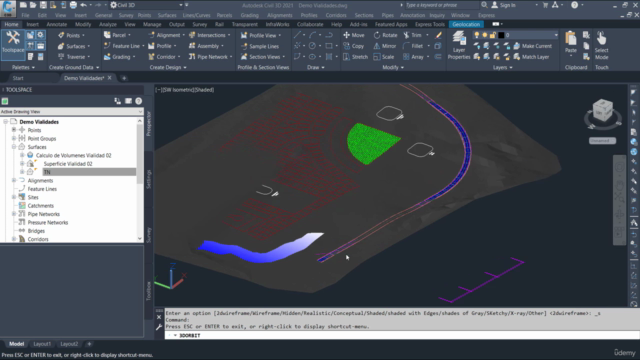The width and height of the screenshot is (640, 360).
Task: Click the Array tool
Action: pos(413,57)
